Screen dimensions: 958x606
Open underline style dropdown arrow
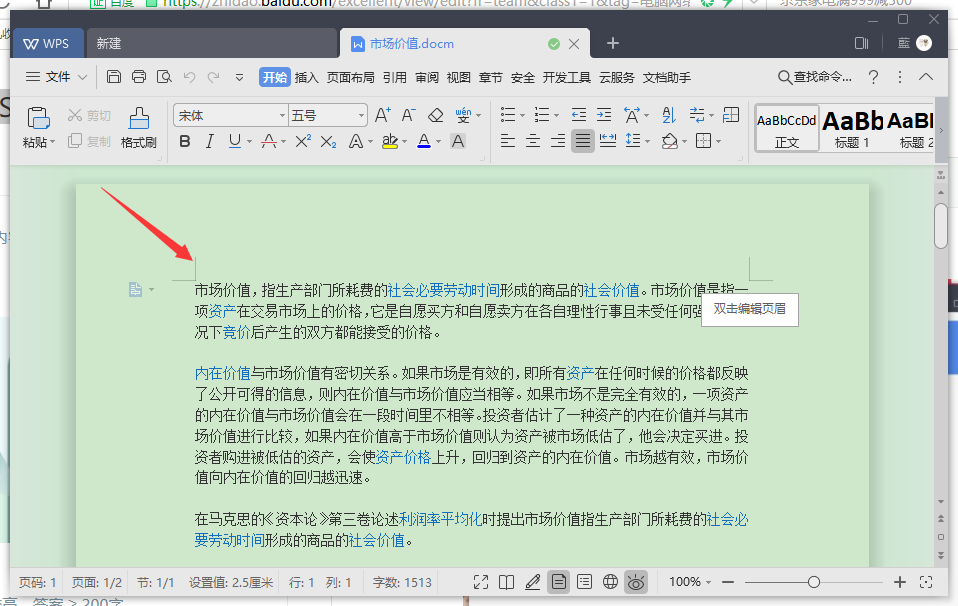249,142
